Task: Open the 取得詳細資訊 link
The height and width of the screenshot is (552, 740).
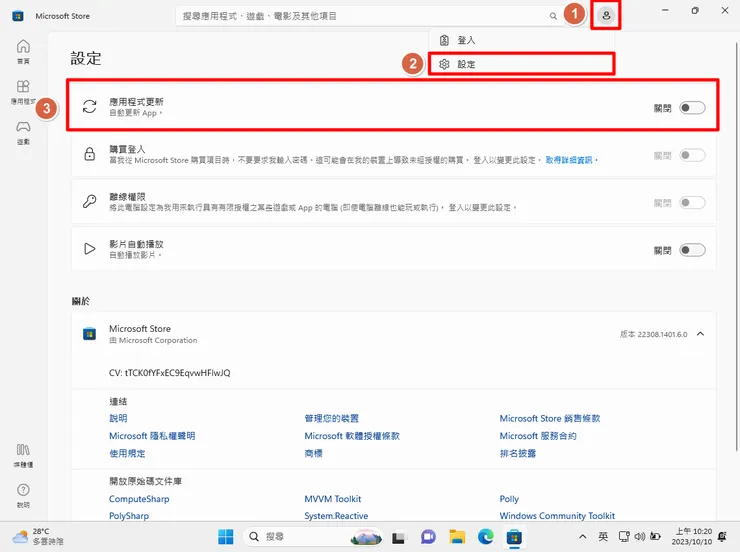Action: tap(569, 160)
